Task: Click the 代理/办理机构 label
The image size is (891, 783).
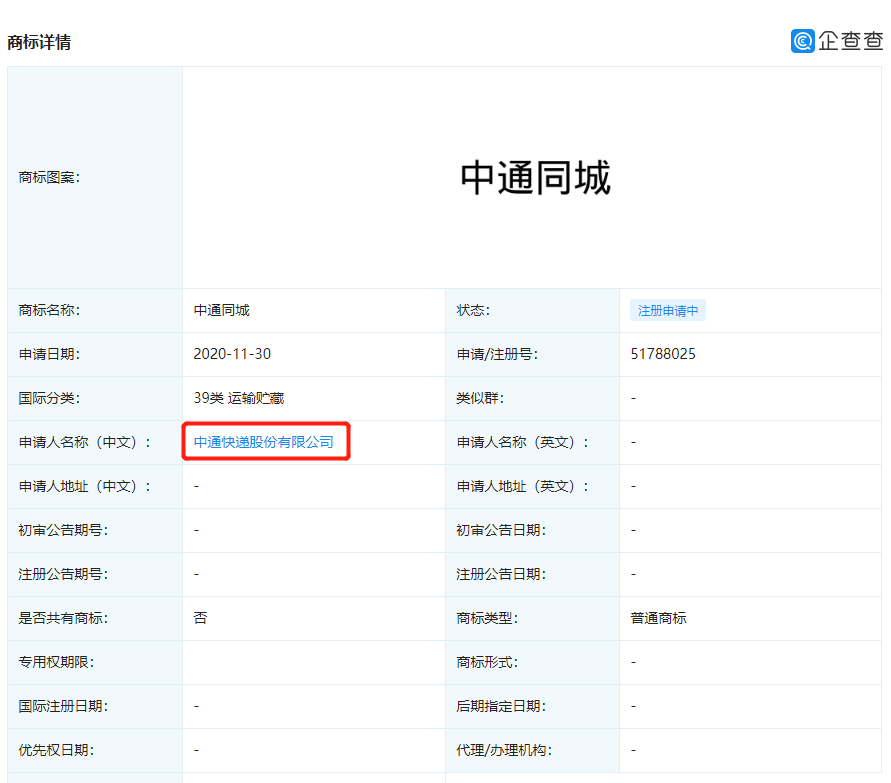Action: 504,751
